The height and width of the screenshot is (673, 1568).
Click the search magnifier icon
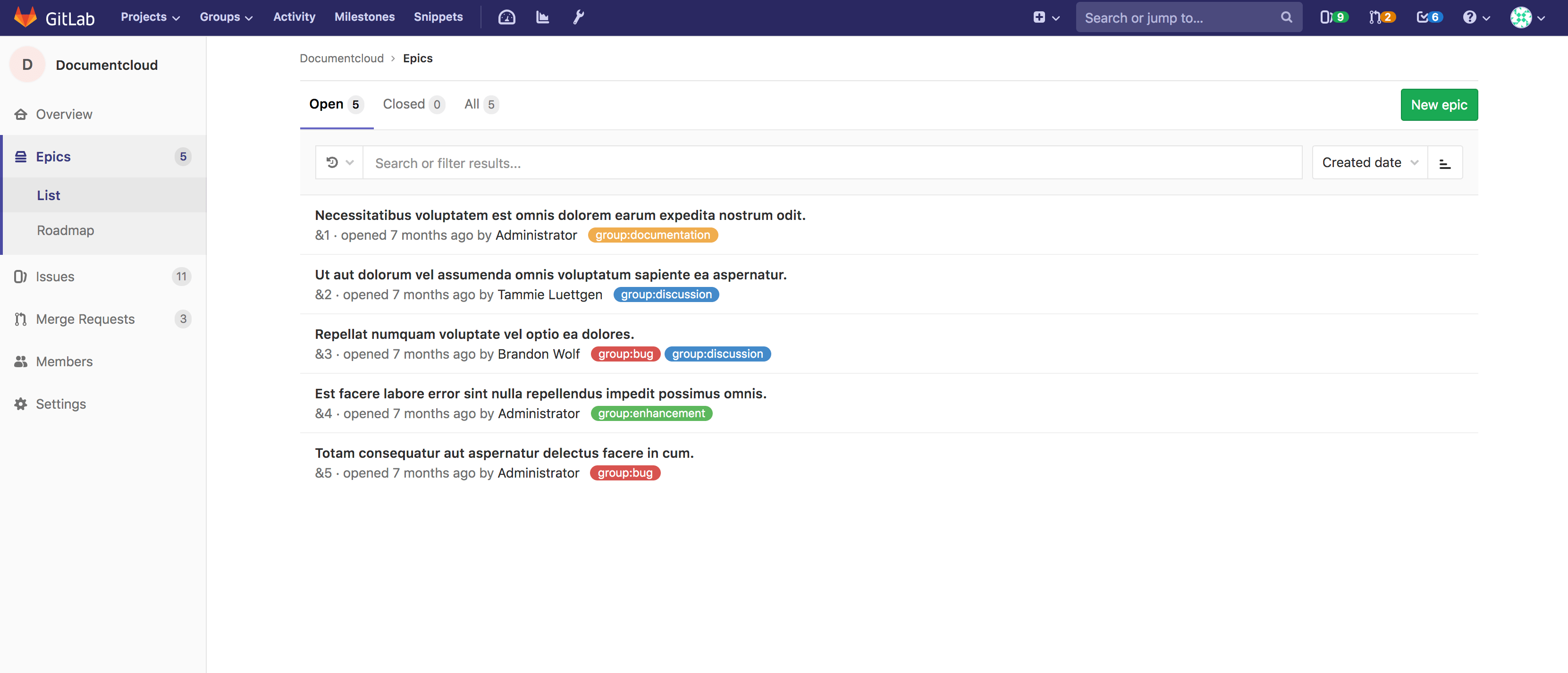tap(1286, 17)
